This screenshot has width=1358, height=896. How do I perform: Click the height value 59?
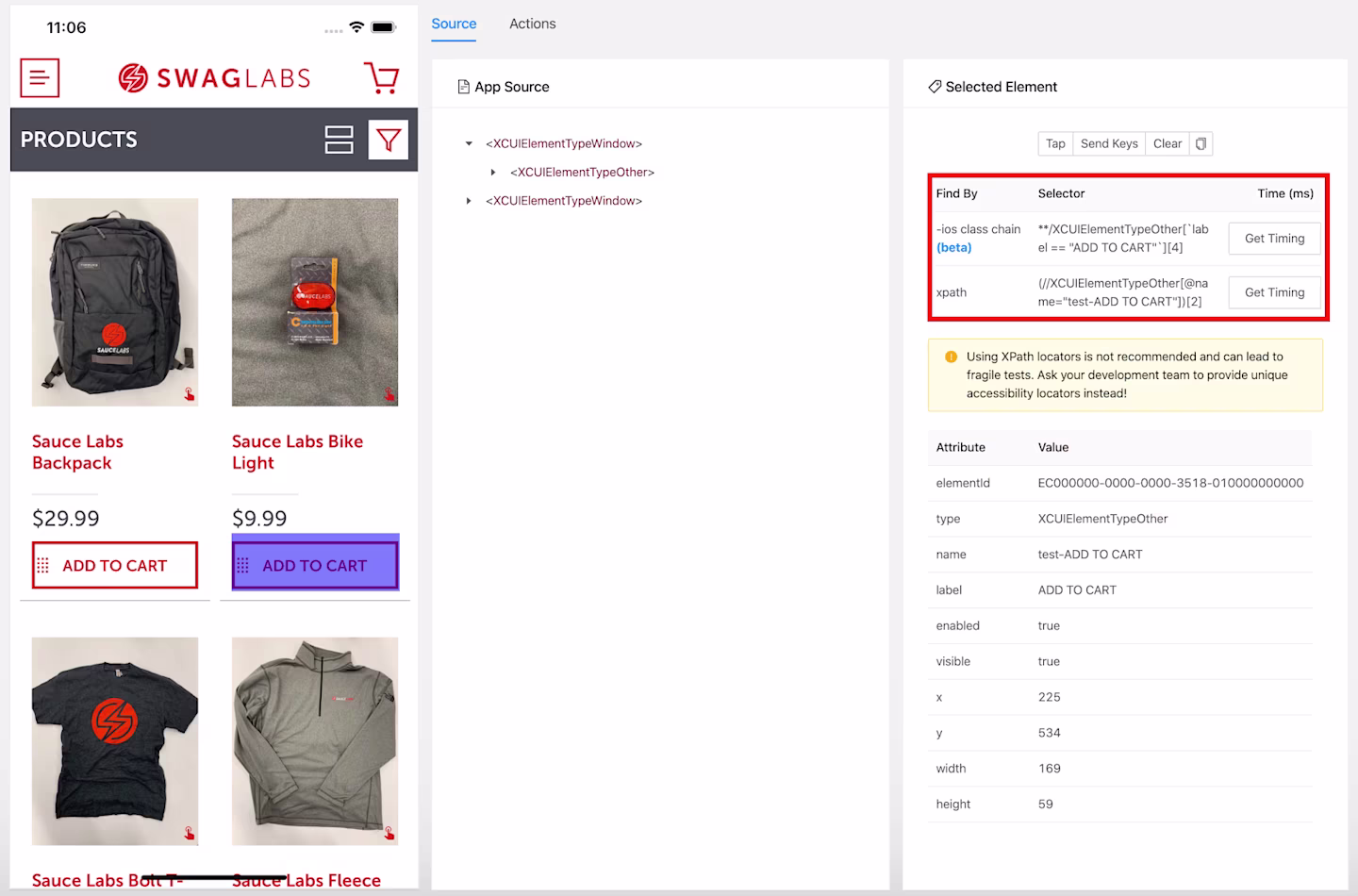click(x=1045, y=805)
